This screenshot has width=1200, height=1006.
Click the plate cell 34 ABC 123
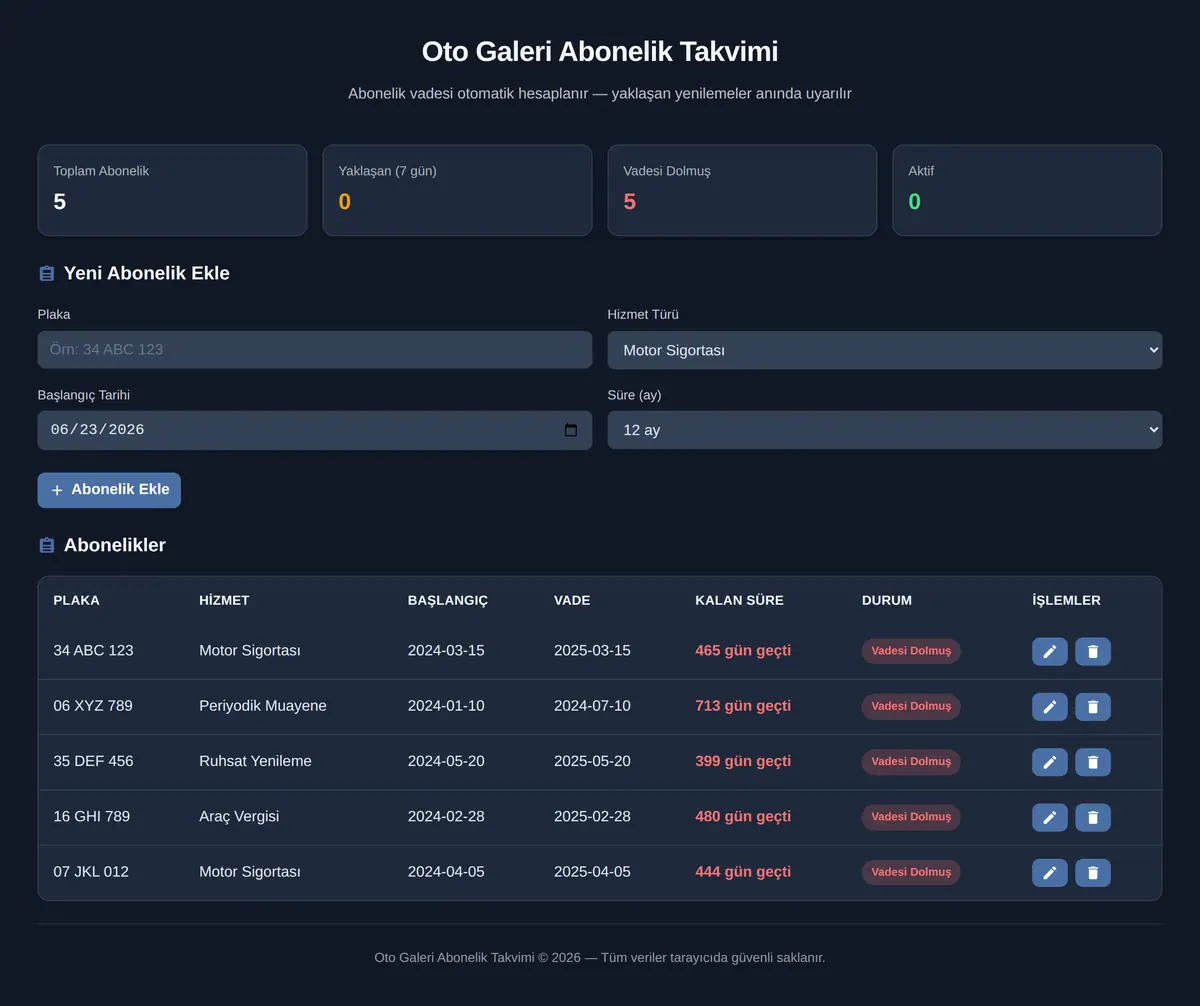pos(93,650)
